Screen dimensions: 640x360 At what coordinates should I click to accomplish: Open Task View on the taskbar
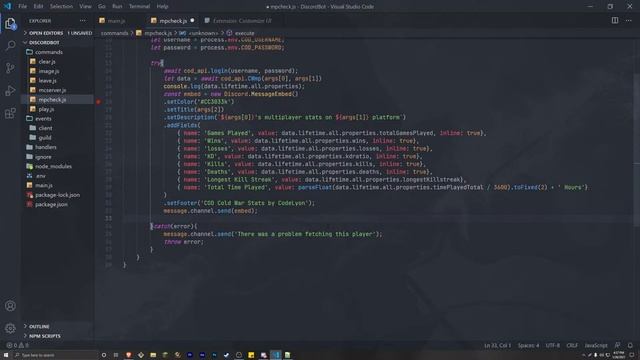(x=116, y=355)
